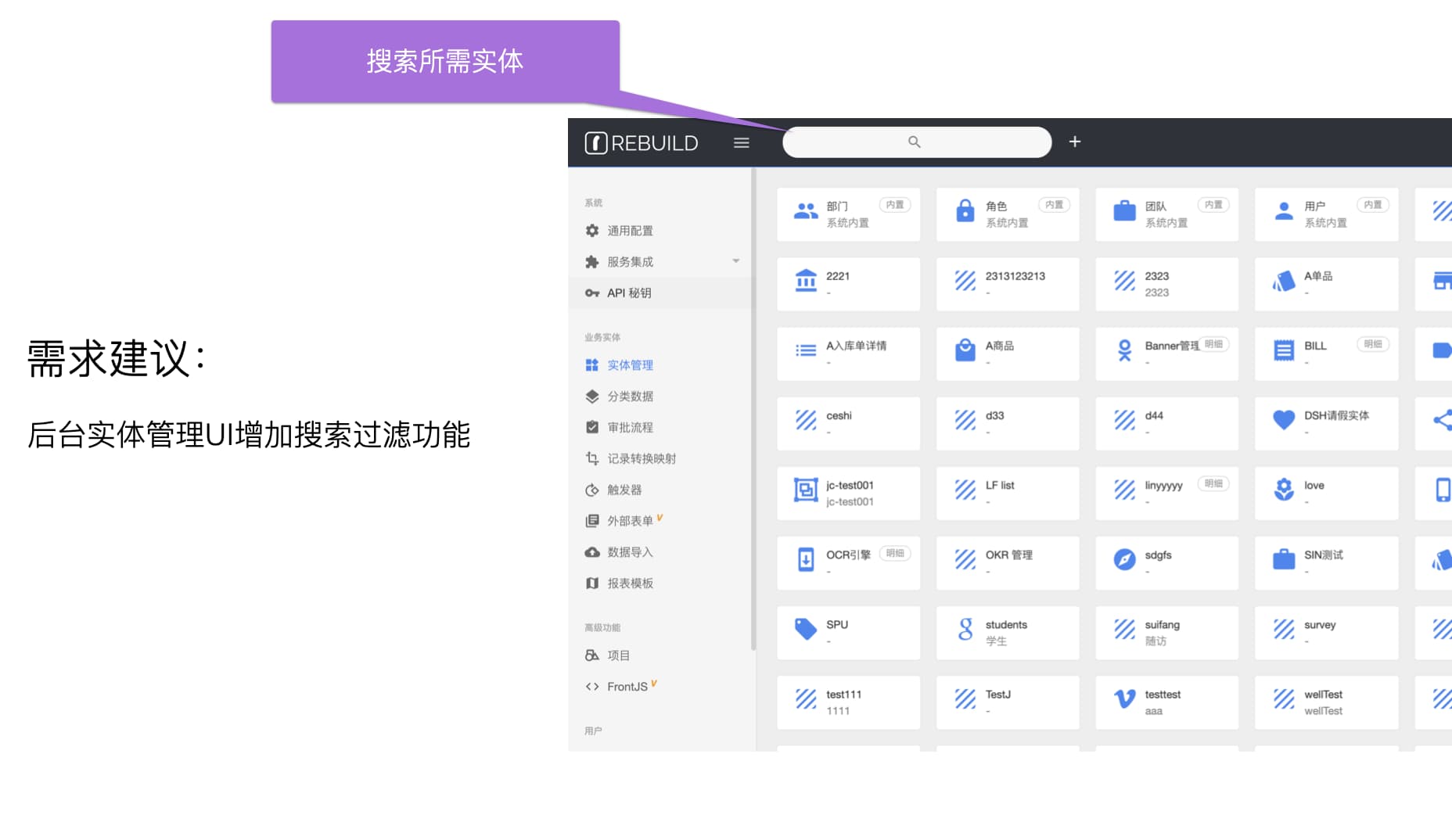Expand the 服务集成 submenu
The height and width of the screenshot is (840, 1452).
click(631, 261)
